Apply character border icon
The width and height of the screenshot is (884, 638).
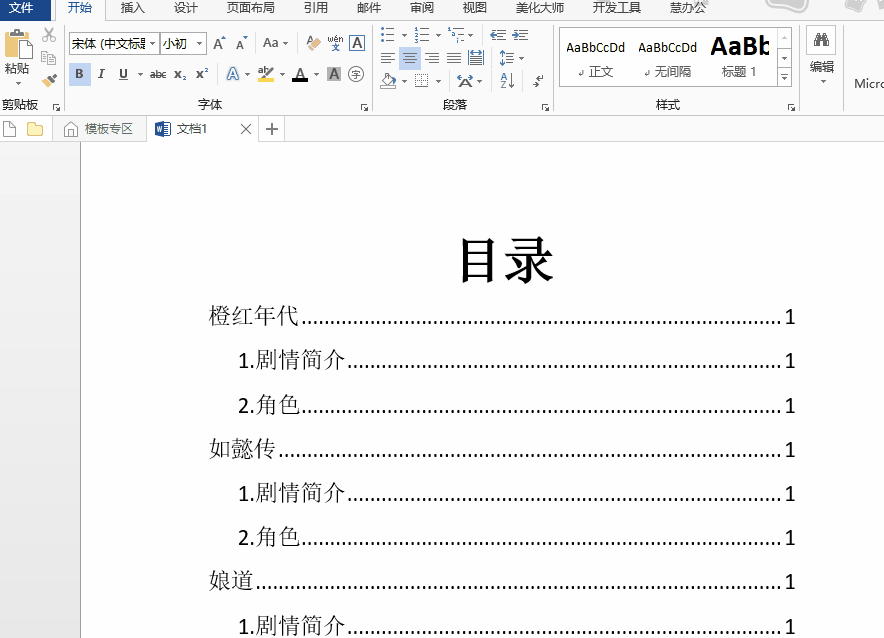[x=357, y=43]
